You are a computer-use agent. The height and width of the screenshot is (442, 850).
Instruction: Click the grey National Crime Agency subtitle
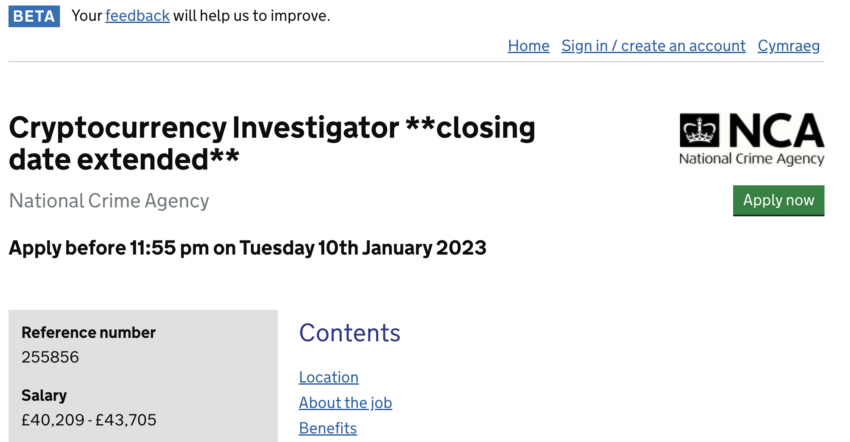[109, 201]
